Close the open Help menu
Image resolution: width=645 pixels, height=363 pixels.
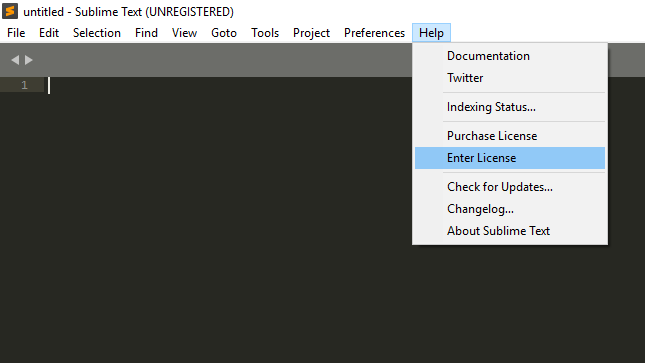click(x=431, y=33)
